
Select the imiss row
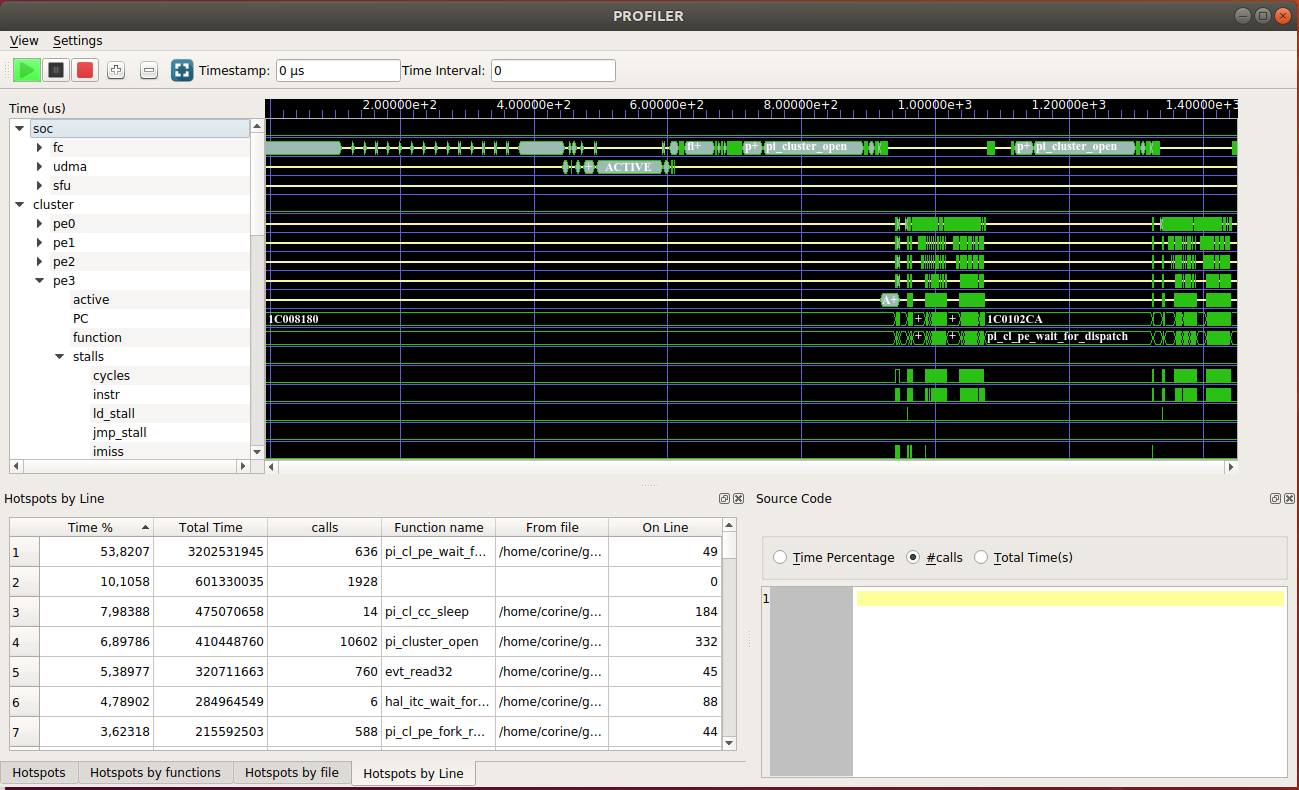(x=109, y=451)
